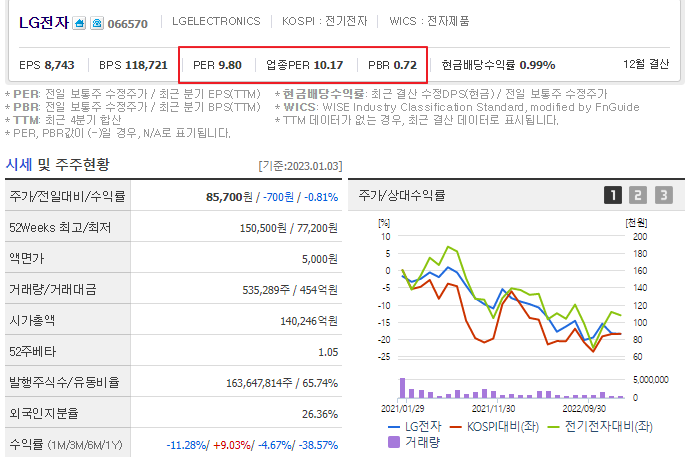
Task: Select the -0.81% daily change value
Action: point(321,197)
